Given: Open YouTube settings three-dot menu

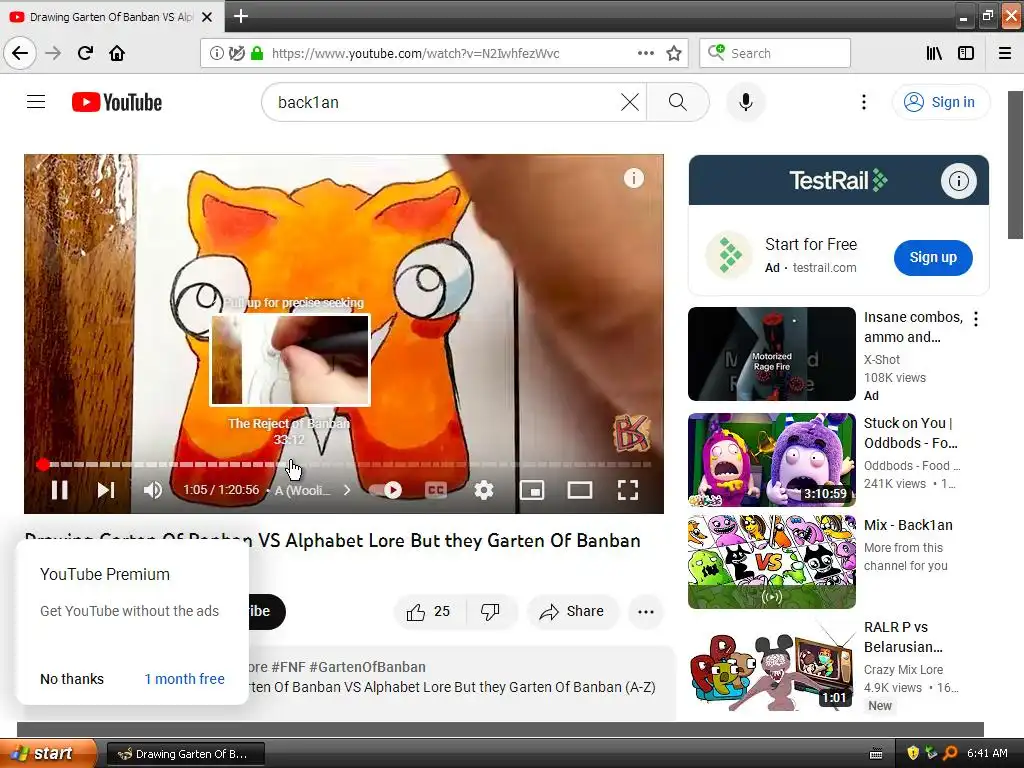Looking at the screenshot, I should coord(863,102).
